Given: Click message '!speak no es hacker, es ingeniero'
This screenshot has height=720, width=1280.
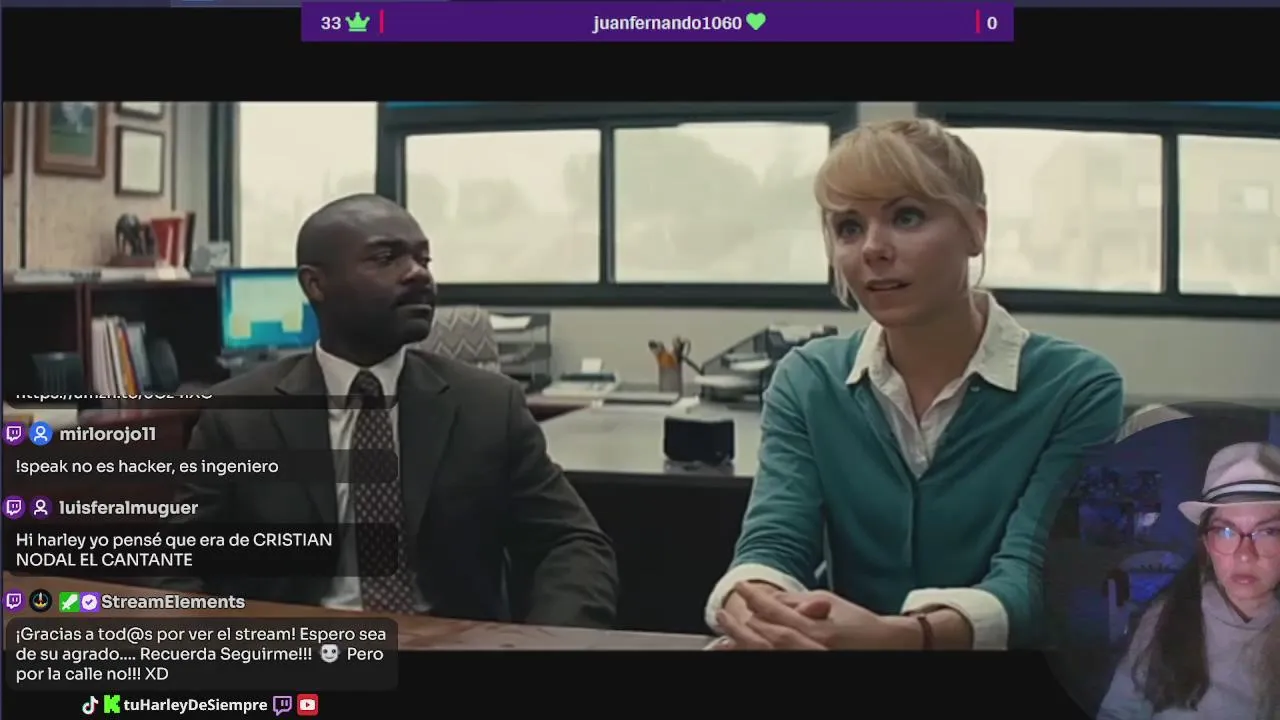Looking at the screenshot, I should [x=147, y=466].
